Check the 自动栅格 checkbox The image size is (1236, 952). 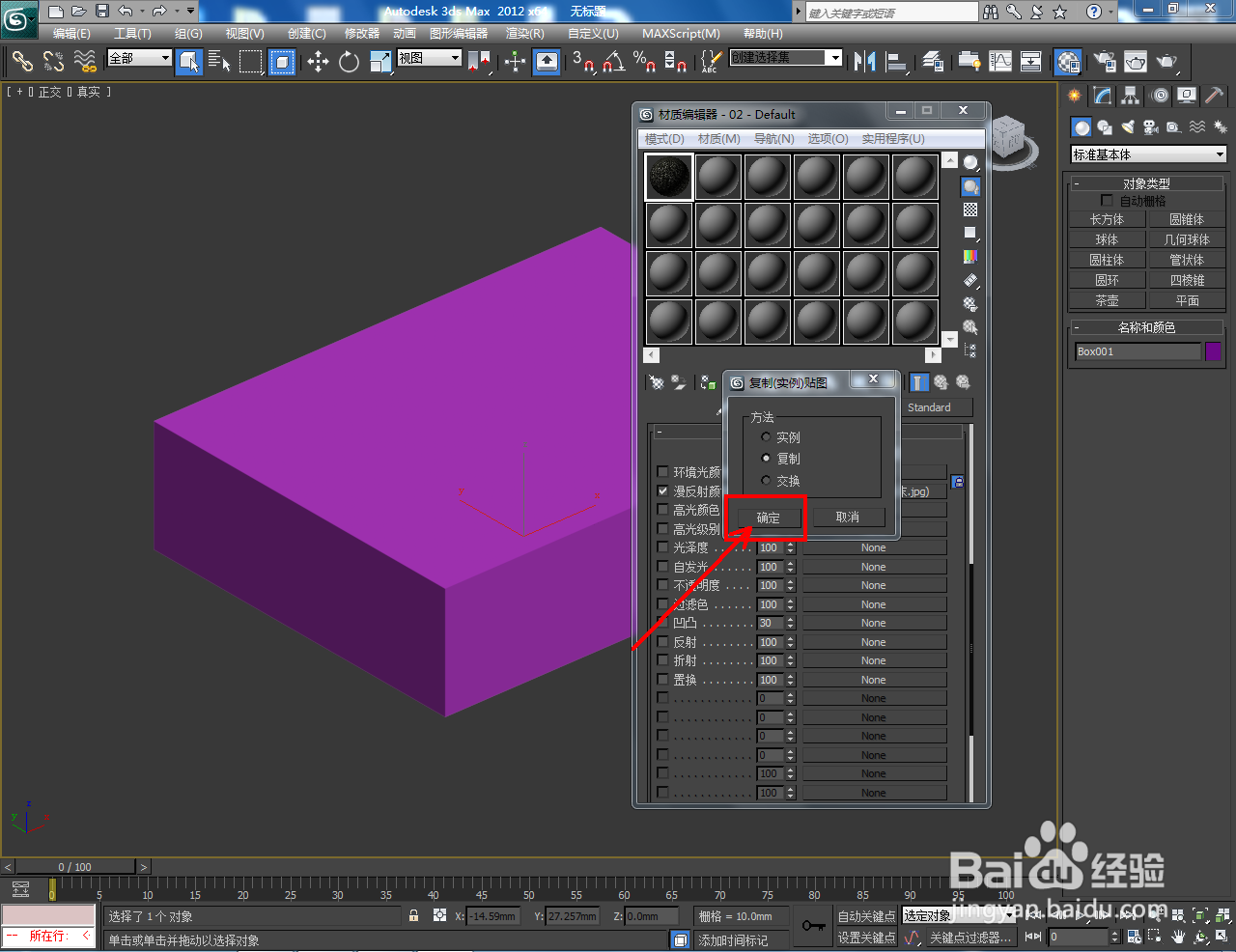(x=1108, y=201)
